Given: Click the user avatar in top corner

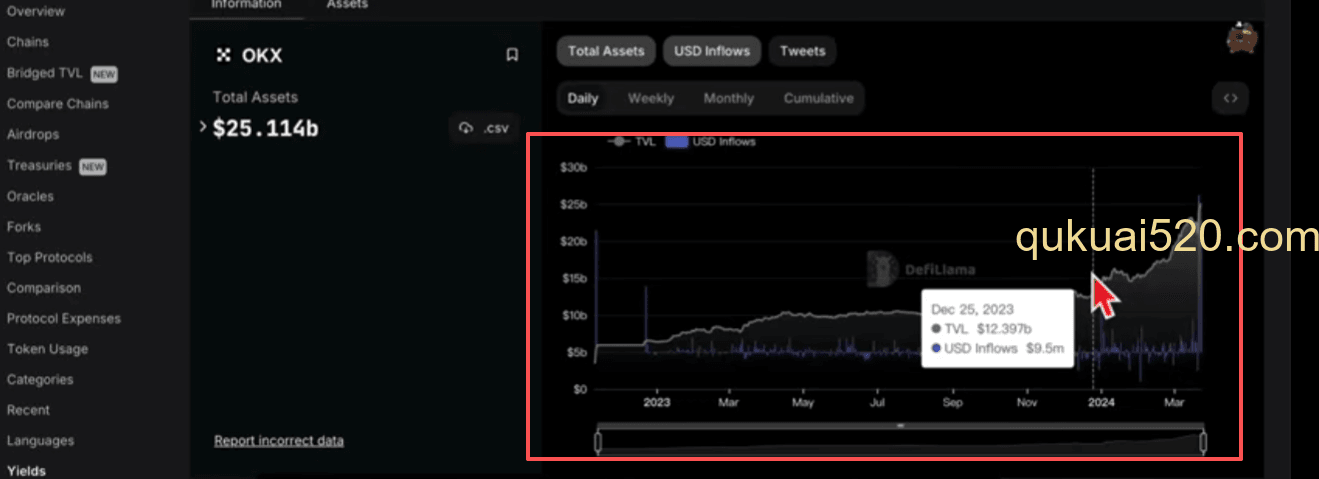Looking at the screenshot, I should pos(1242,38).
